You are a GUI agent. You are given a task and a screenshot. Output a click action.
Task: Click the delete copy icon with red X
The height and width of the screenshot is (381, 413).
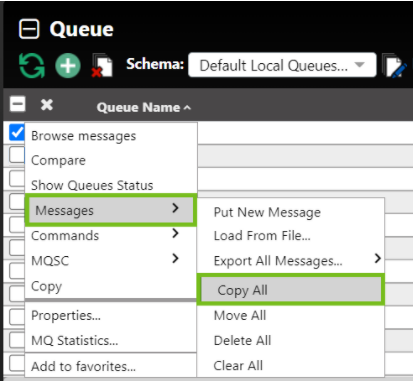click(102, 65)
